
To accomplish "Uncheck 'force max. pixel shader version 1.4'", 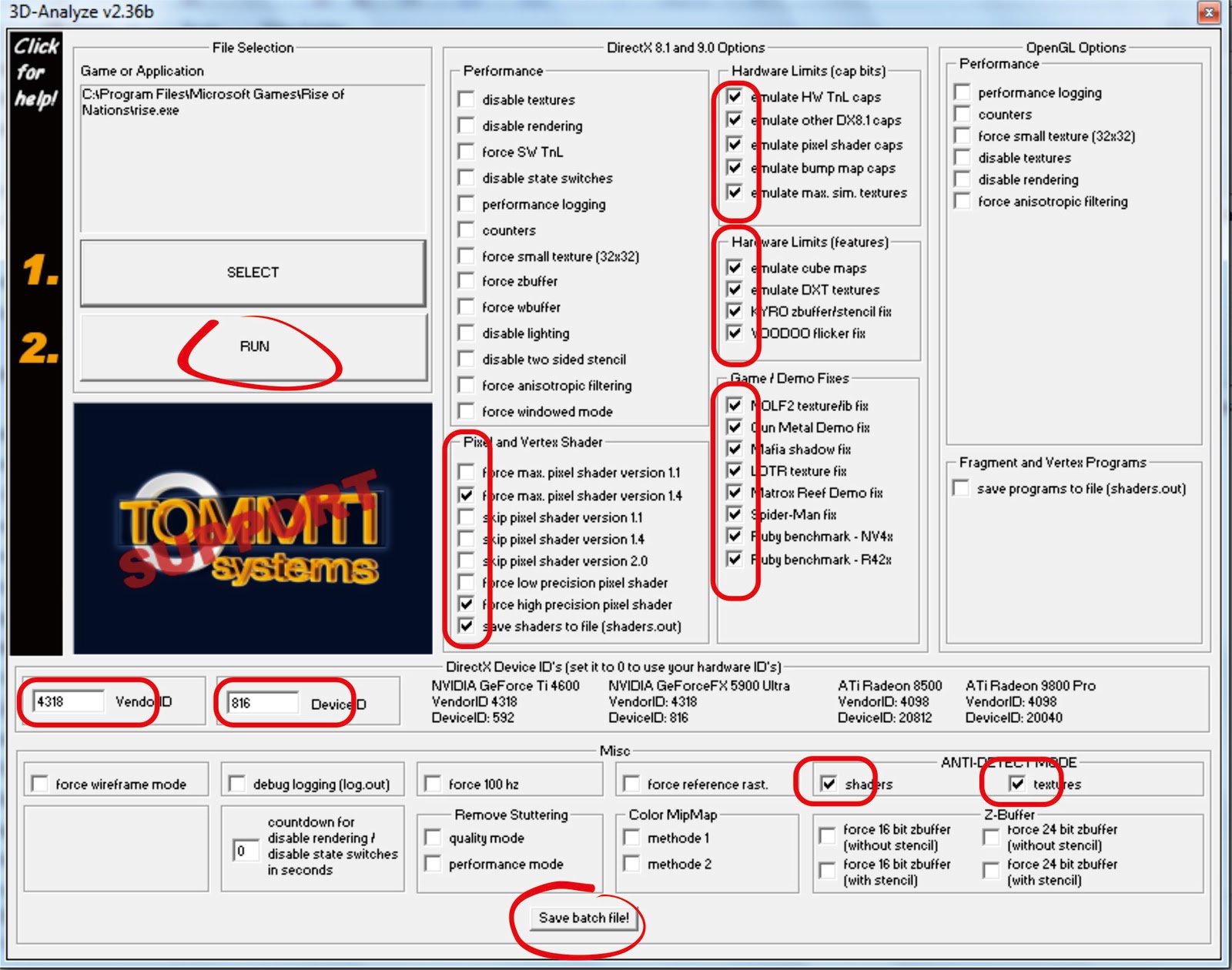I will 465,496.
